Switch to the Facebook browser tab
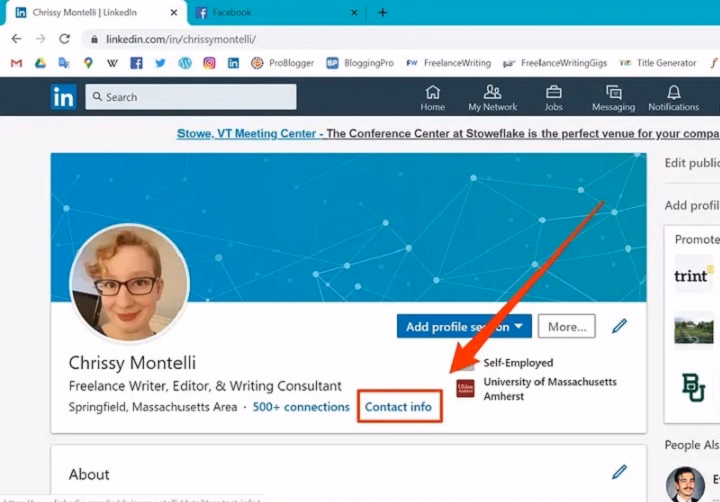 [x=277, y=13]
